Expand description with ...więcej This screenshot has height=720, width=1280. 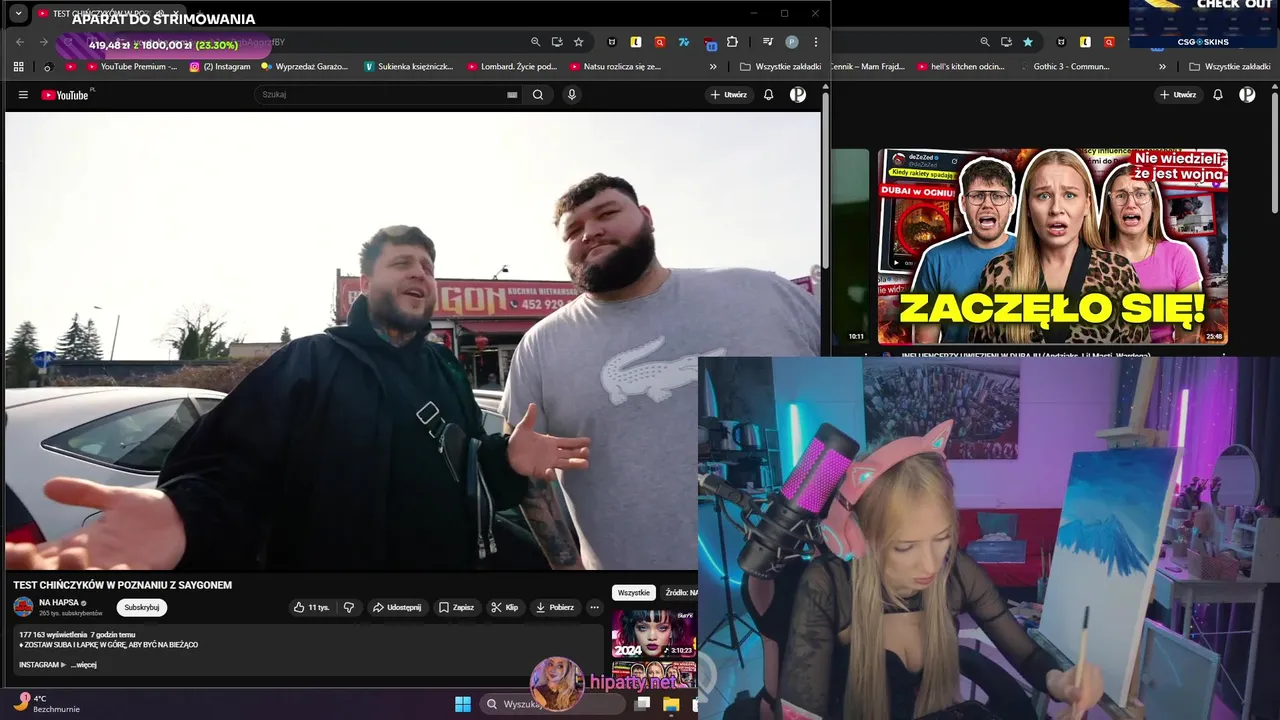pos(83,665)
